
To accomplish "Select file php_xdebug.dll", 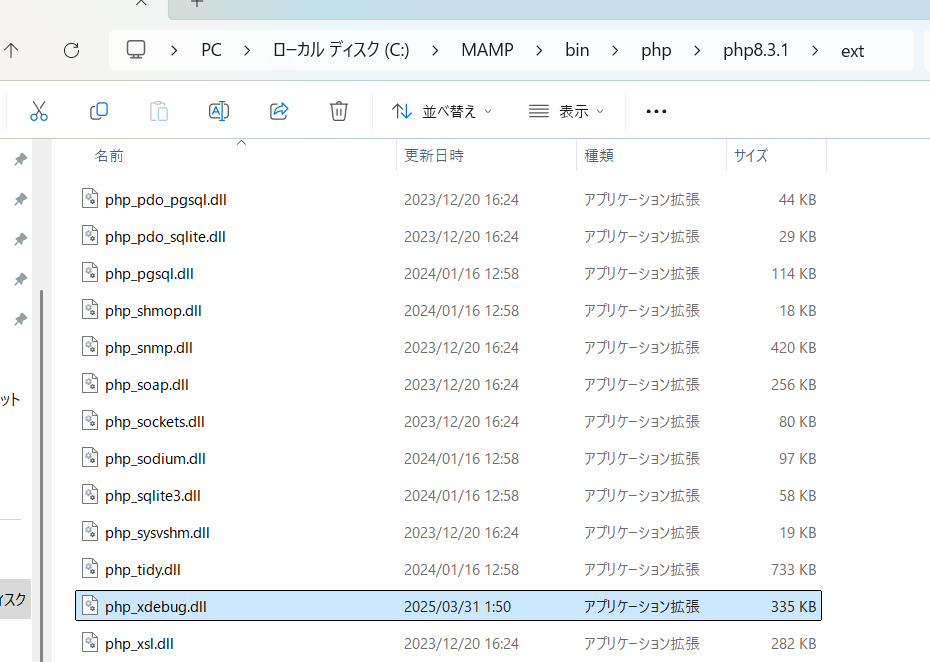I will (x=448, y=606).
